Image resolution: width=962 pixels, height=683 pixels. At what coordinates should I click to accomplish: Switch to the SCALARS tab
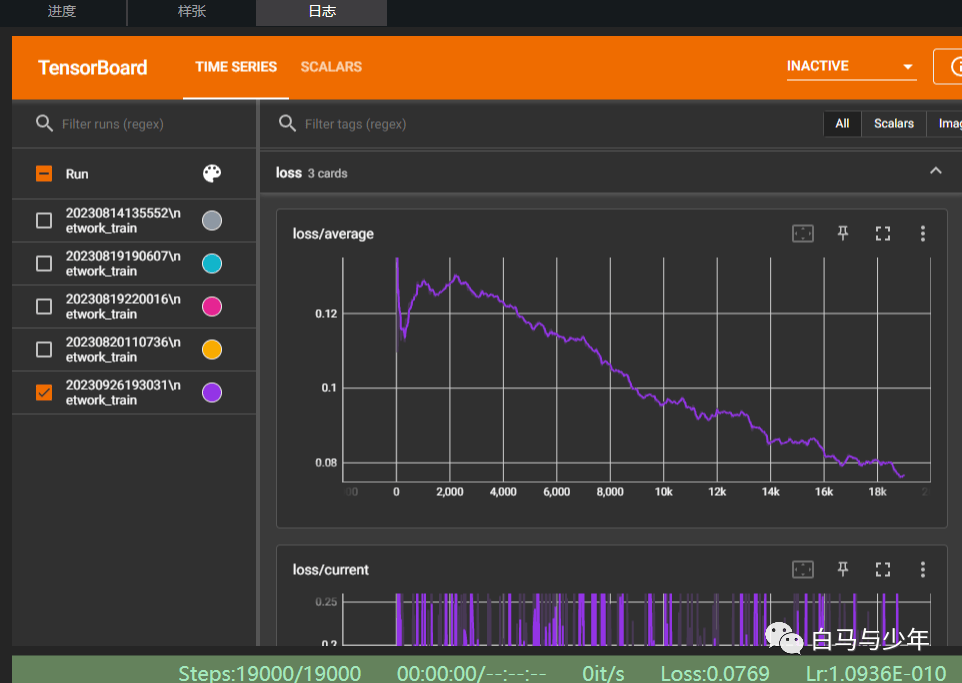pos(331,67)
